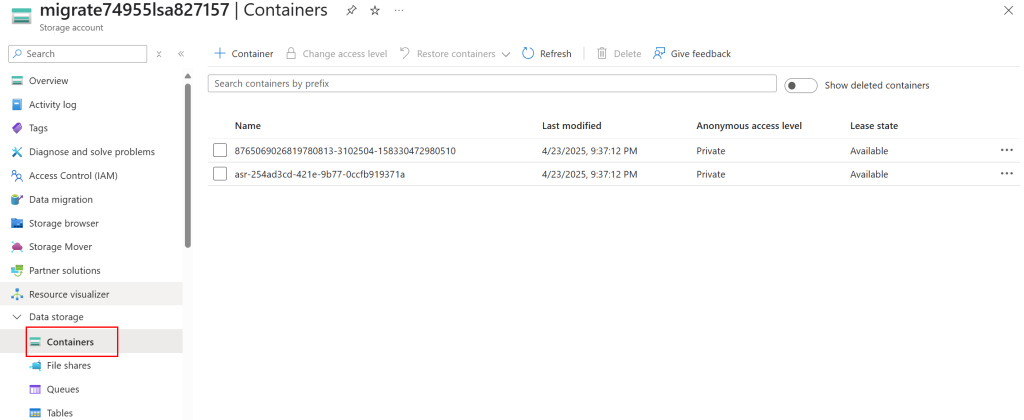Check the box for asr-254ad3cd container

tap(220, 174)
